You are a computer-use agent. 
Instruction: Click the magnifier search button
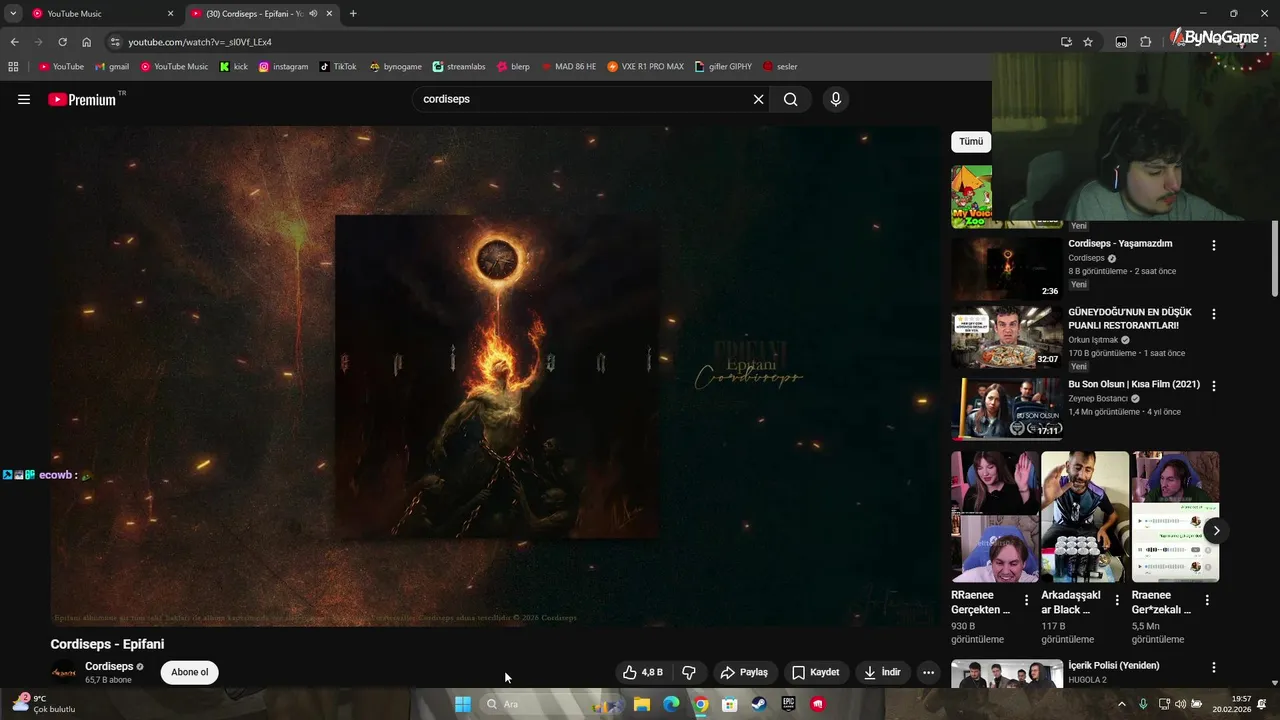click(791, 99)
